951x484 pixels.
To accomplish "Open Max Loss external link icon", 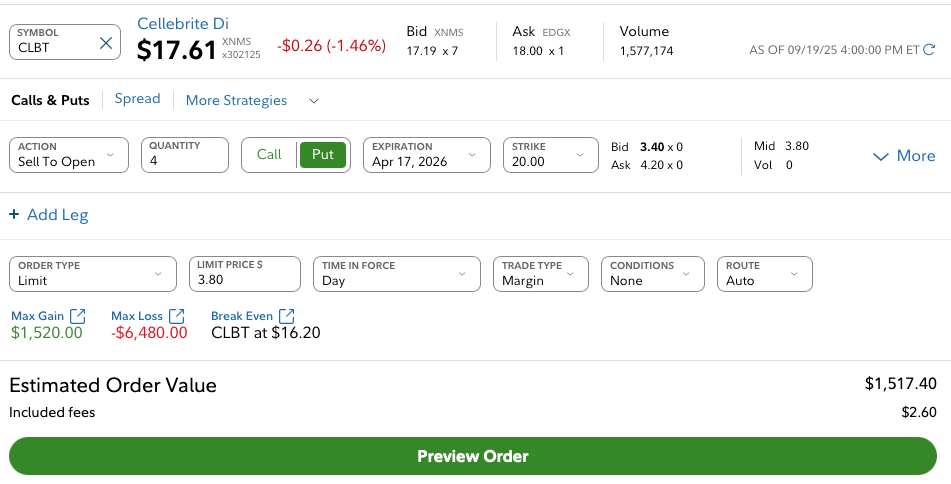I will coord(177,316).
